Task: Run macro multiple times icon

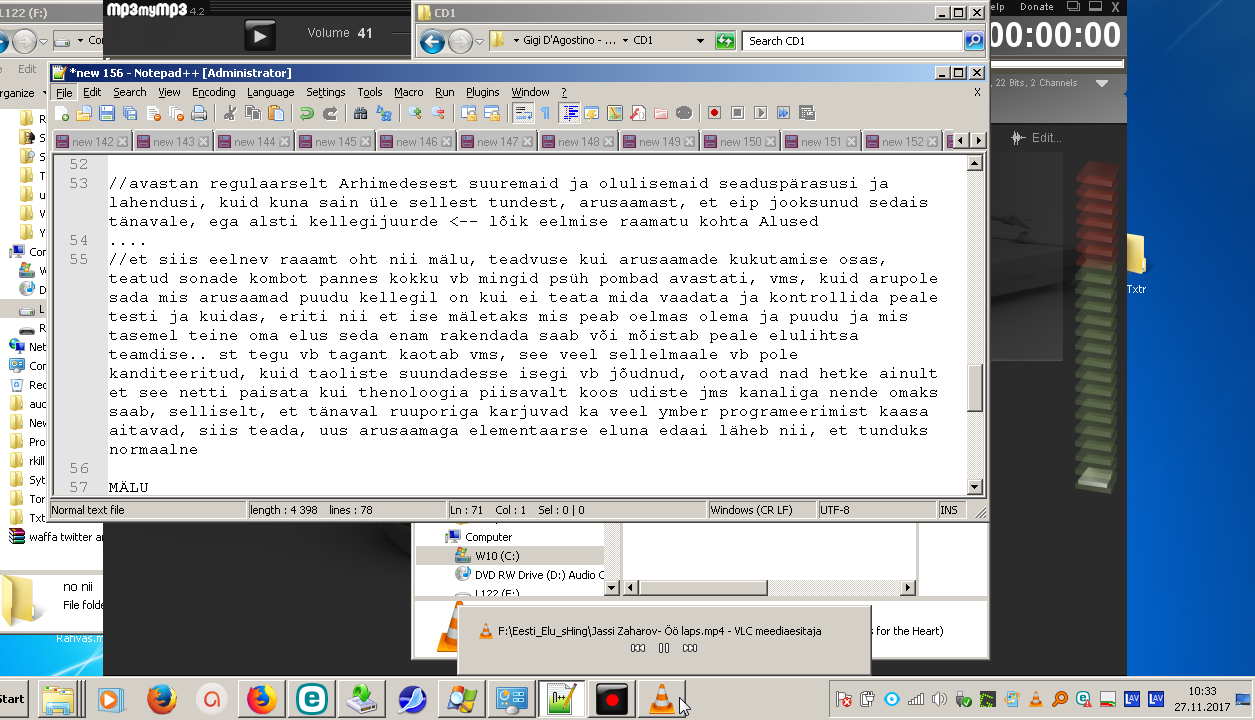Action: tap(783, 113)
